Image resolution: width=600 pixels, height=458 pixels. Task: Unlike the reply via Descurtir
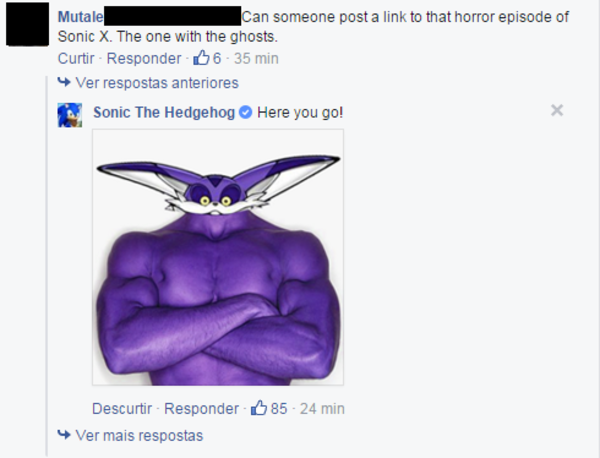122,409
